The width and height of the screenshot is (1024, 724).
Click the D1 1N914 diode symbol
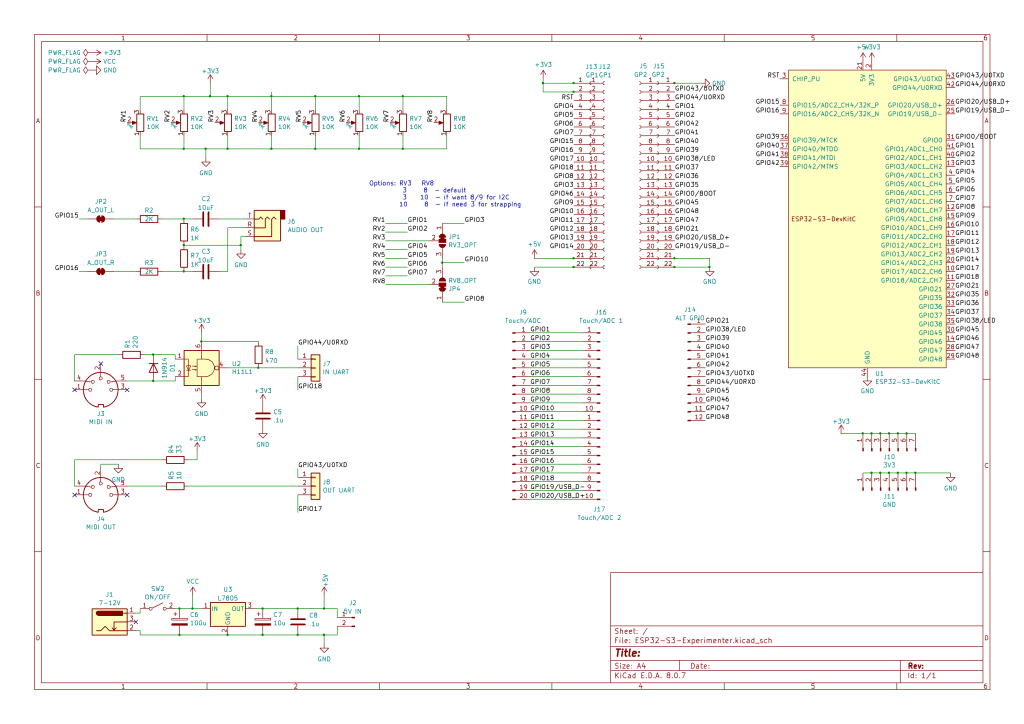[152, 368]
